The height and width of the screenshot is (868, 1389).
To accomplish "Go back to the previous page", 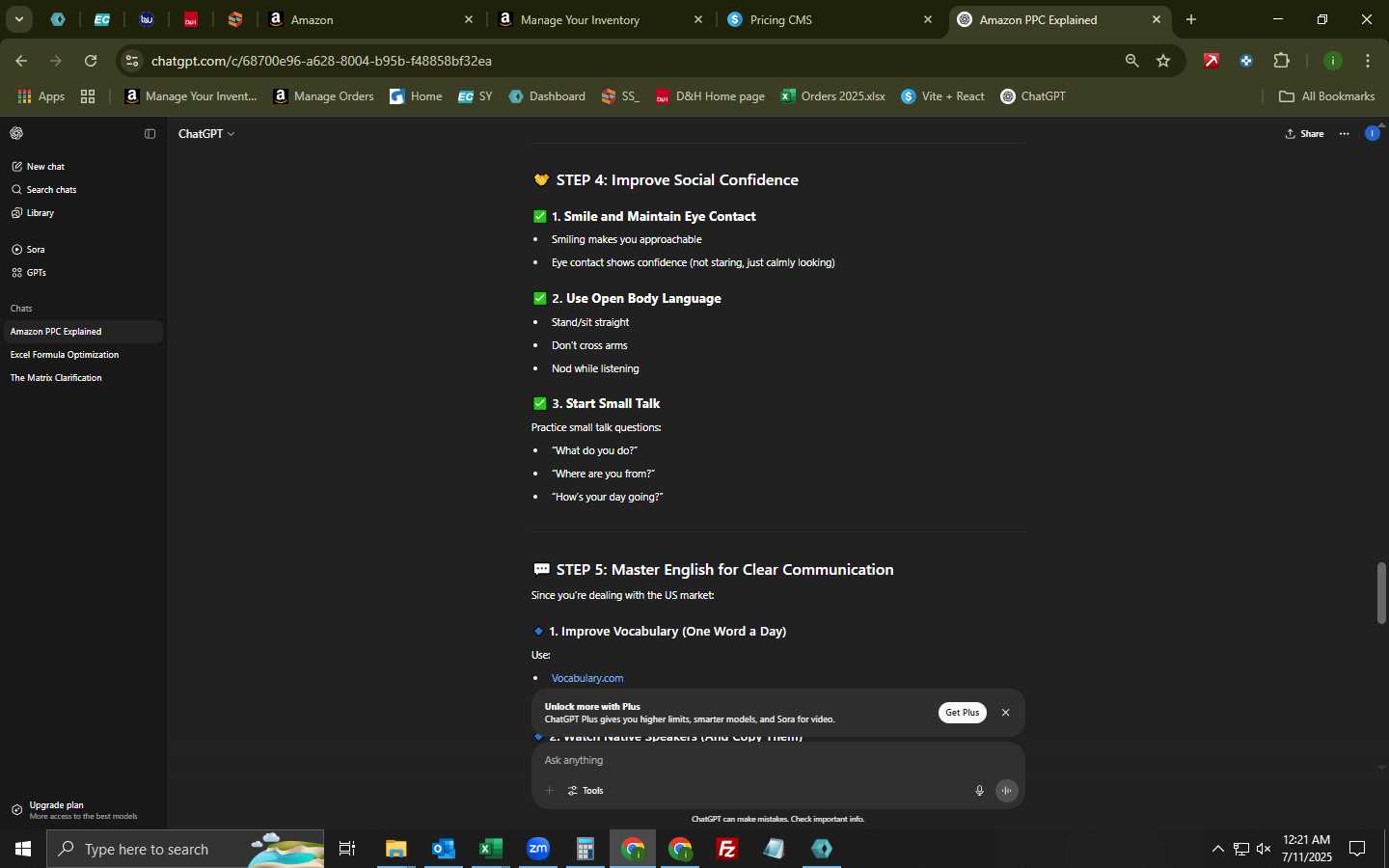I will (21, 61).
